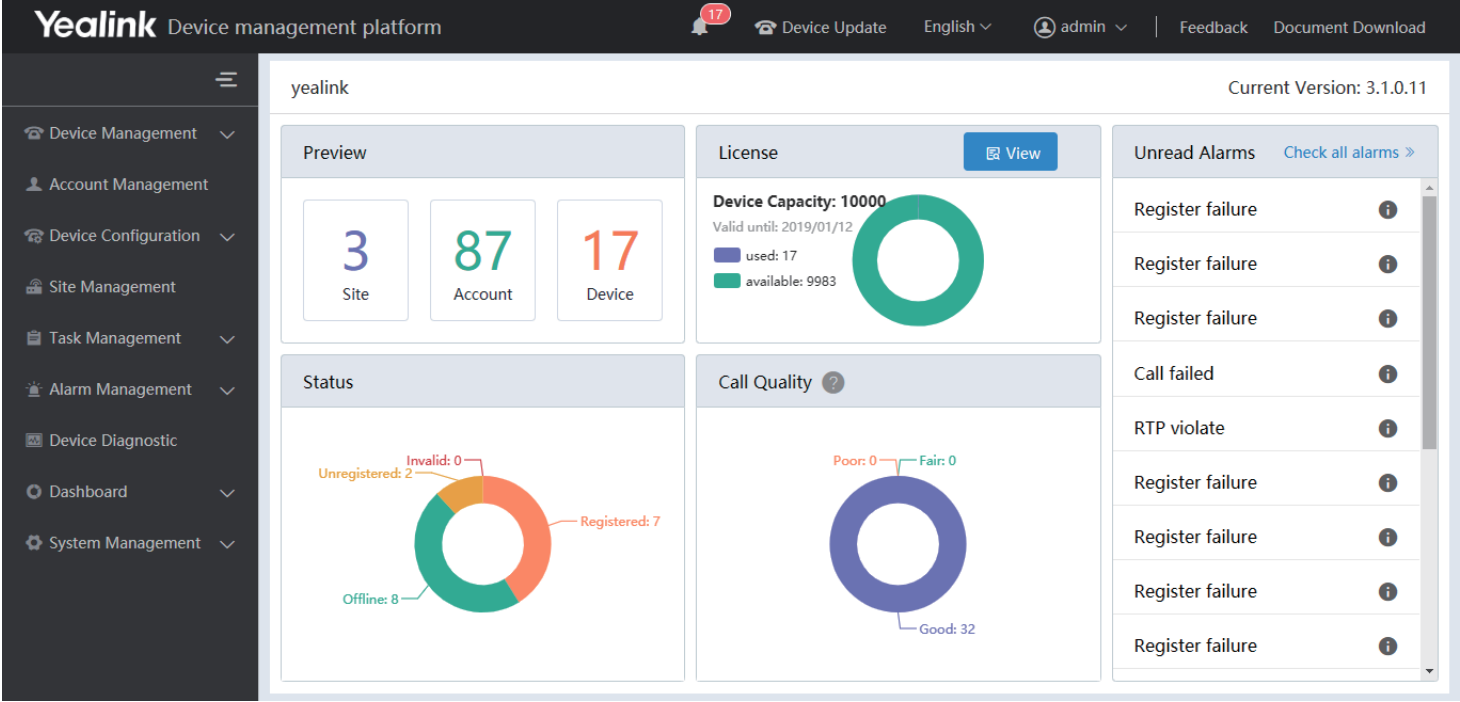Open the Feedback menu item

coord(1213,27)
